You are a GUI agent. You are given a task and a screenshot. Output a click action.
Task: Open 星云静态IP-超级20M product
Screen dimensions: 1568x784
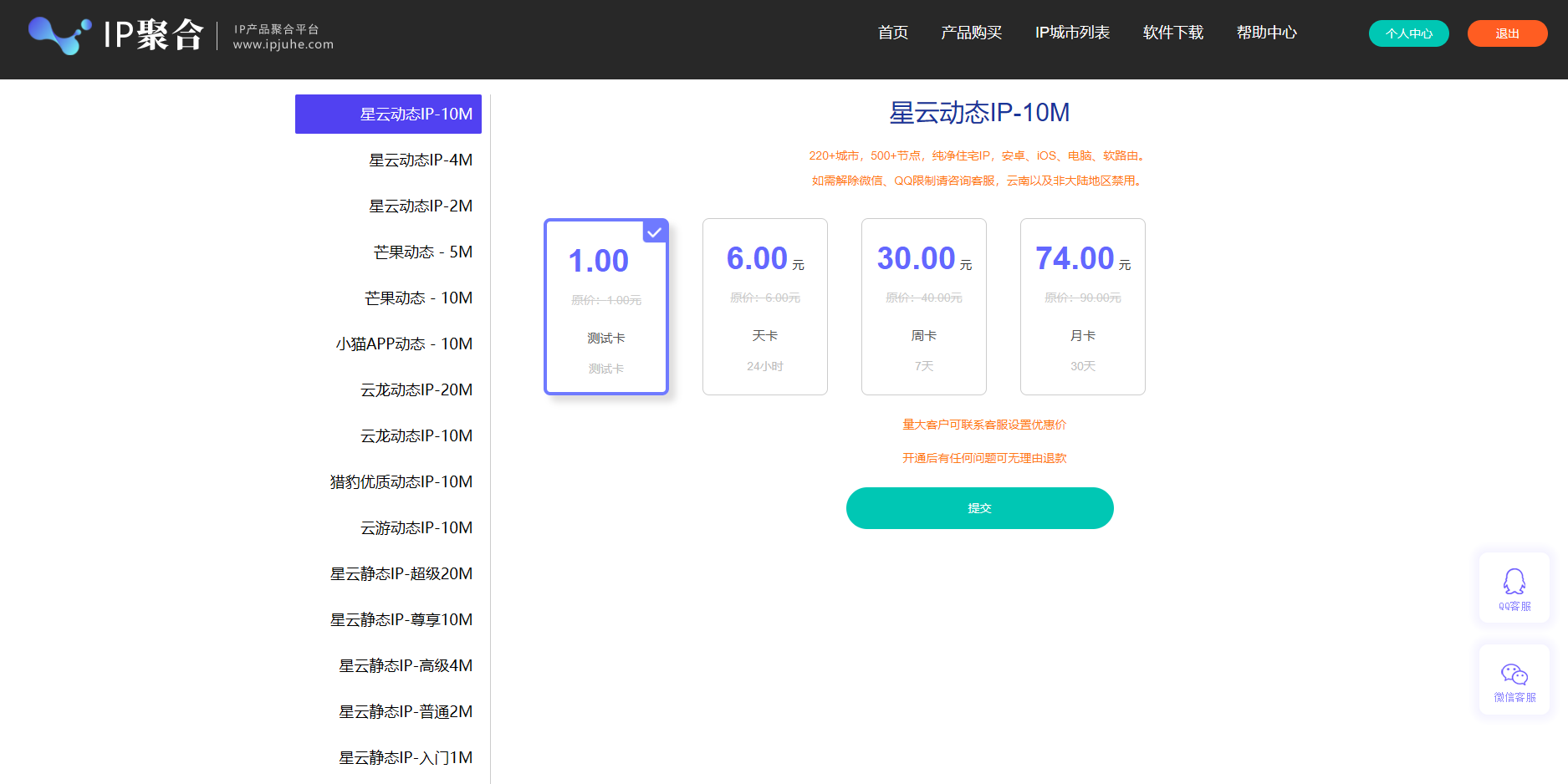click(401, 573)
